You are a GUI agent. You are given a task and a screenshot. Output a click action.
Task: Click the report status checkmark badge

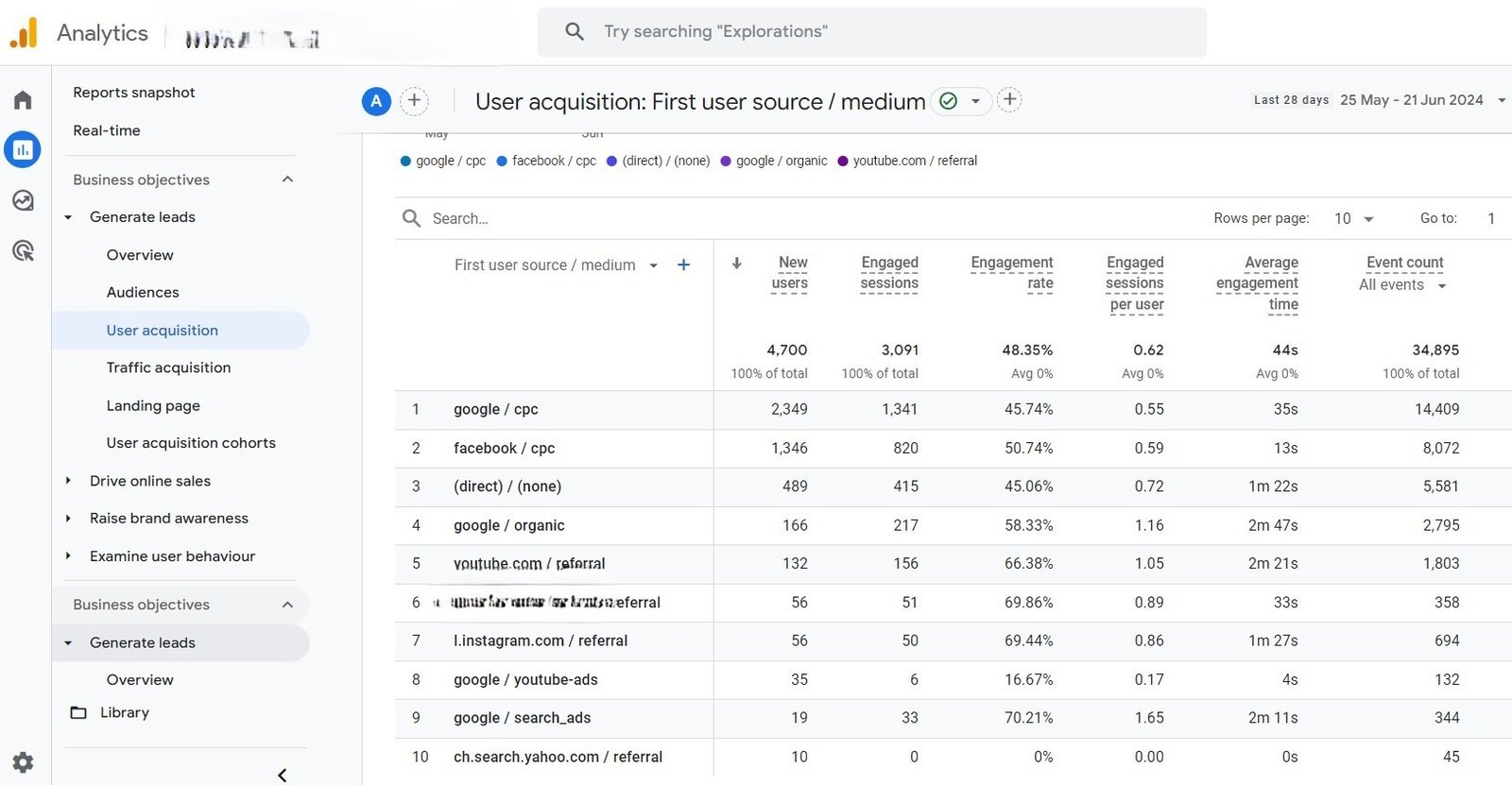949,101
